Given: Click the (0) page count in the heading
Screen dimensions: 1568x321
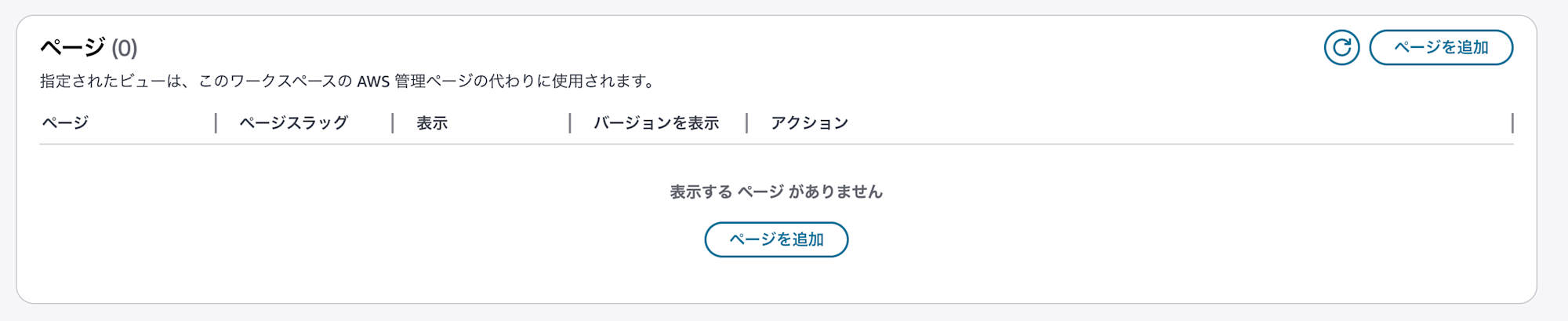Looking at the screenshot, I should 125,49.
